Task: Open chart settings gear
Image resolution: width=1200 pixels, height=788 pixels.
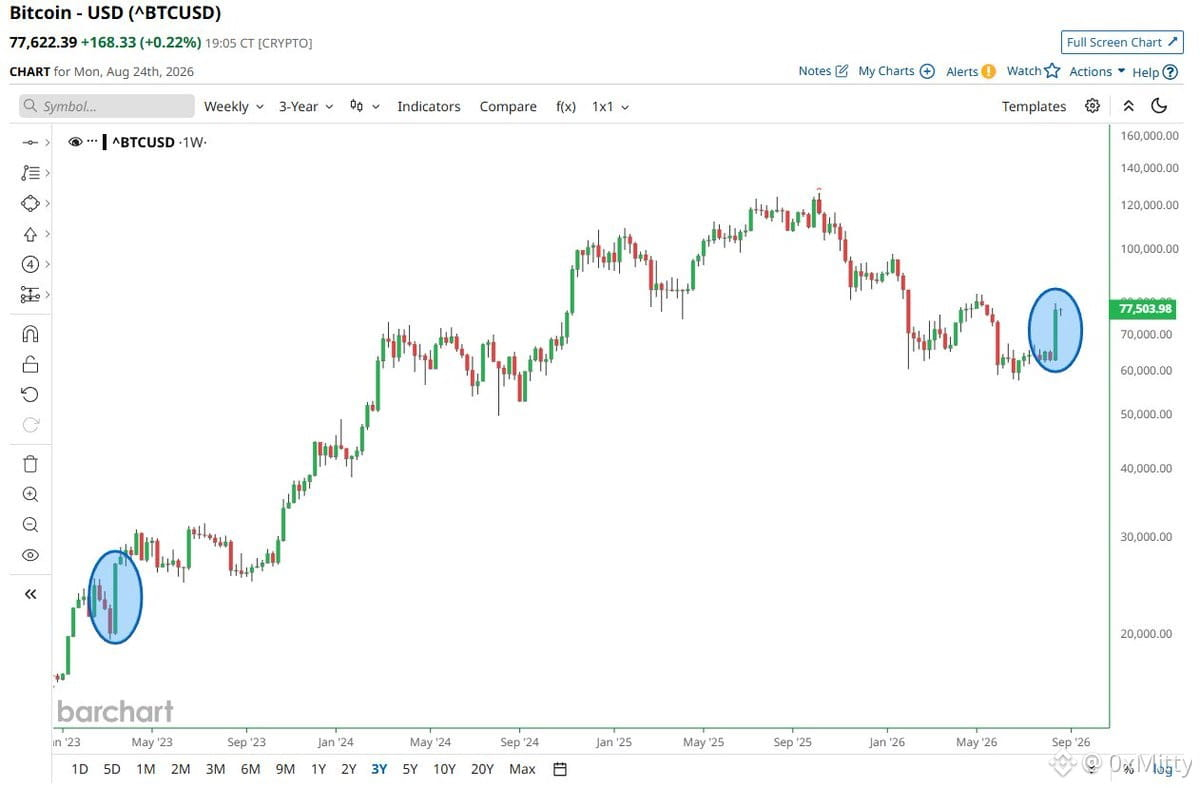Action: (1092, 106)
